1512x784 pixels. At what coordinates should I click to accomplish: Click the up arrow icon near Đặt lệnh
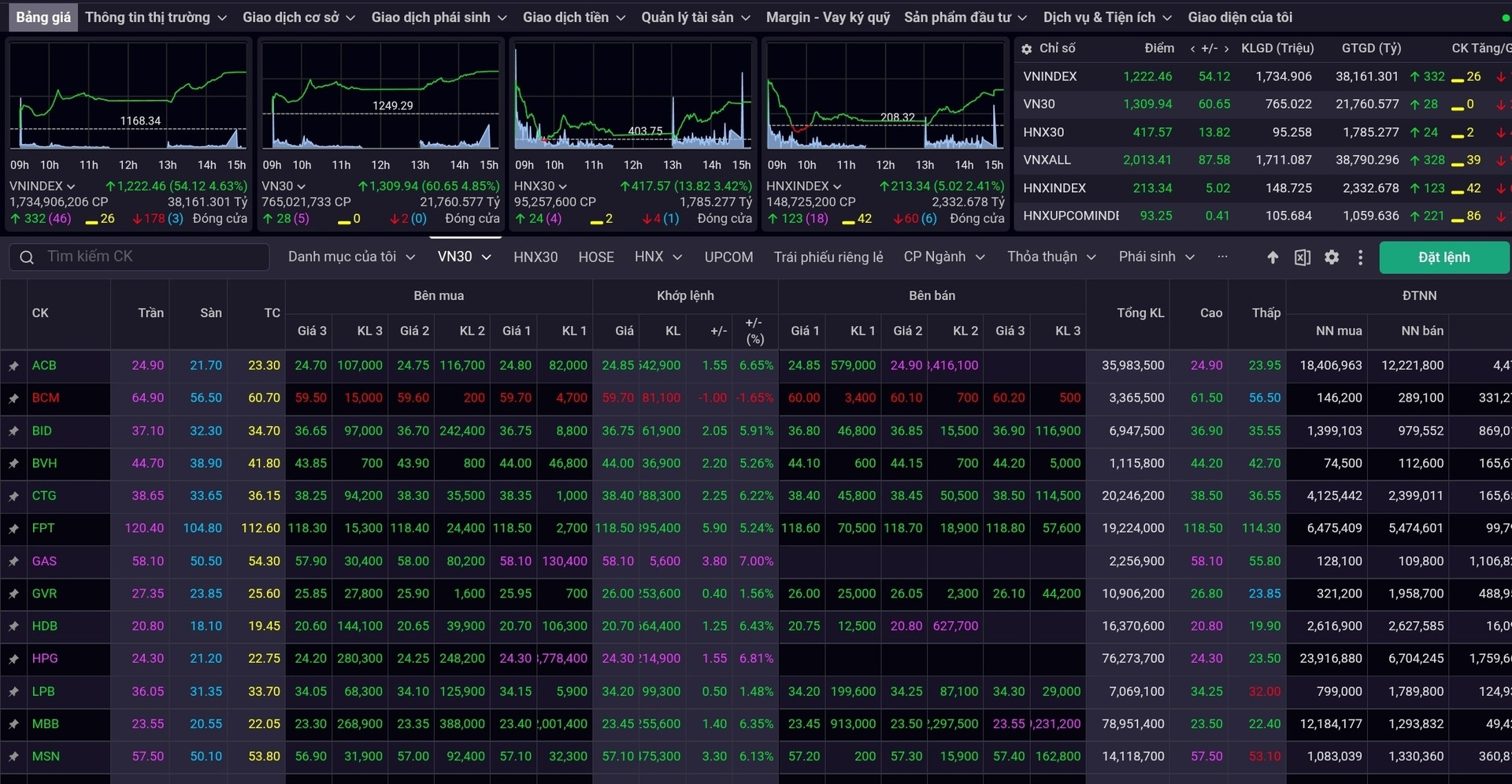1273,257
